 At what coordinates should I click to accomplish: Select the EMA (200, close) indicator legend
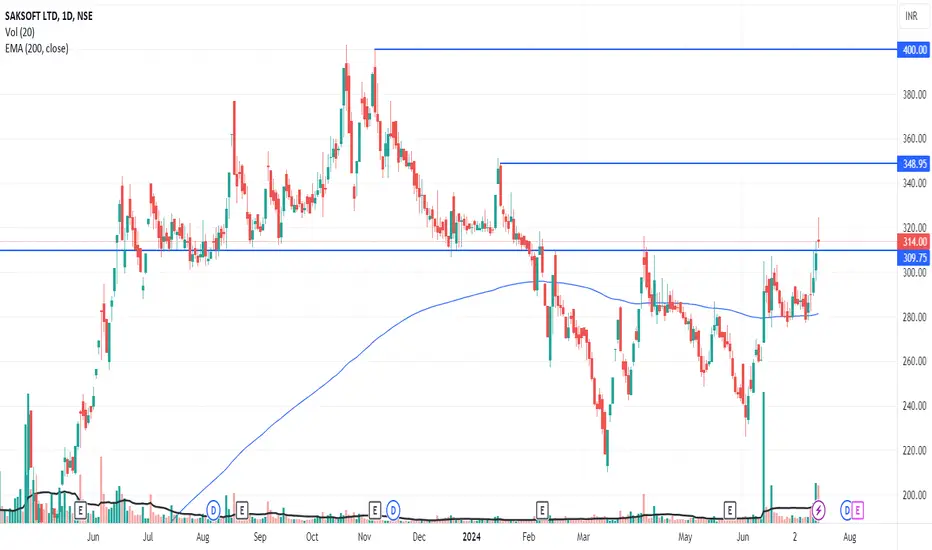click(36, 48)
